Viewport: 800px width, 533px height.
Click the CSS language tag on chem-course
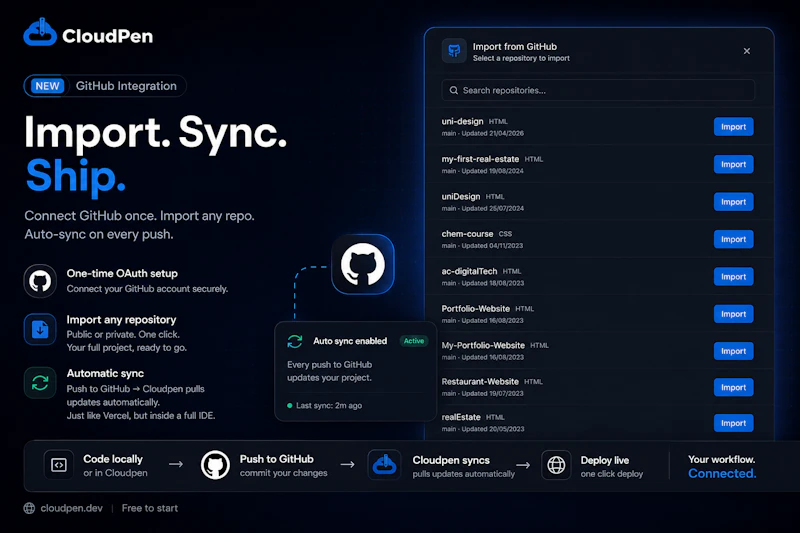coord(505,234)
